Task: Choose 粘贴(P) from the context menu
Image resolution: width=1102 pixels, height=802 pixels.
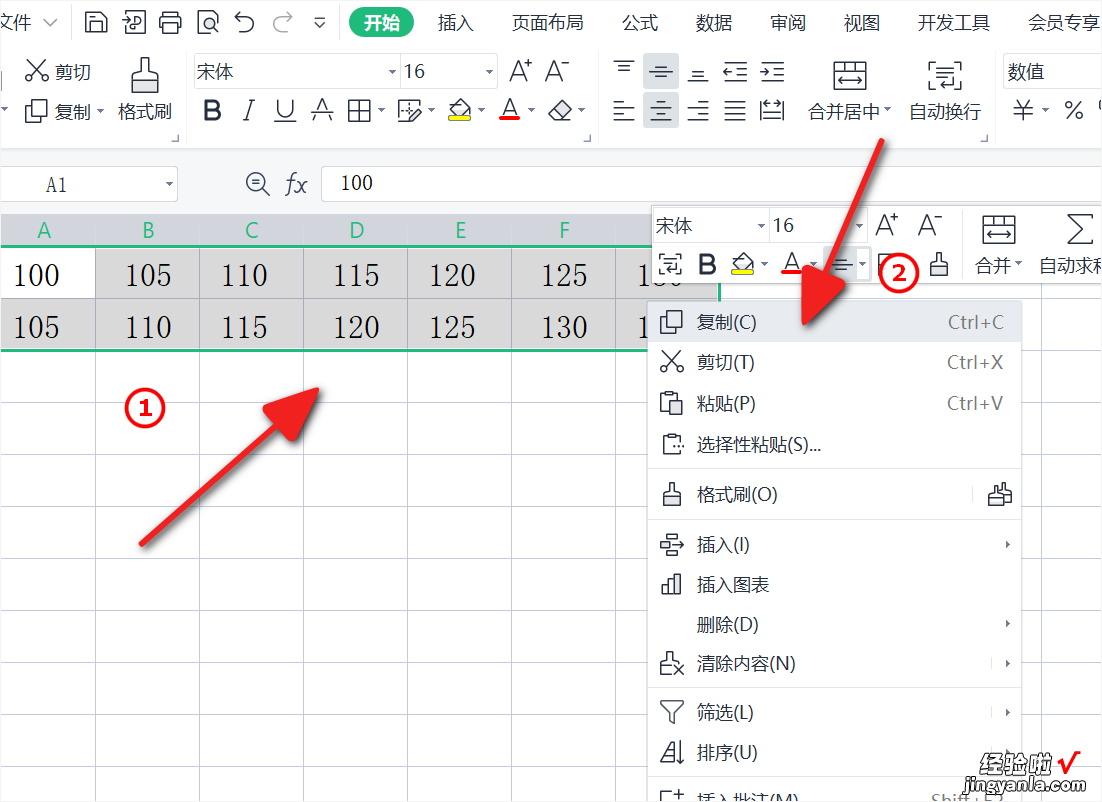Action: tap(834, 403)
